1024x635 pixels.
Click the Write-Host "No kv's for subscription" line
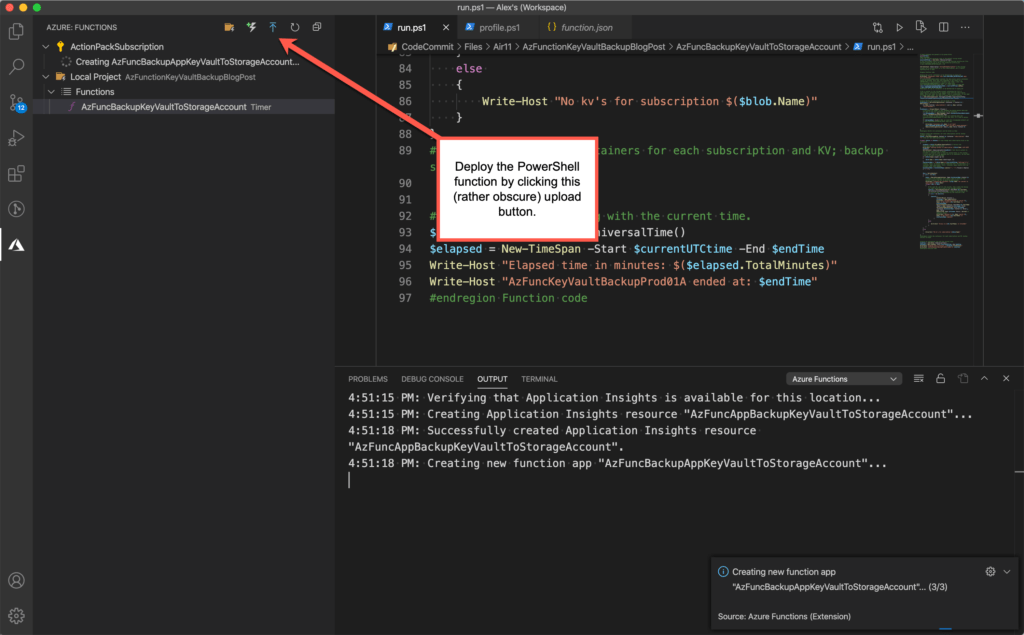(649, 101)
